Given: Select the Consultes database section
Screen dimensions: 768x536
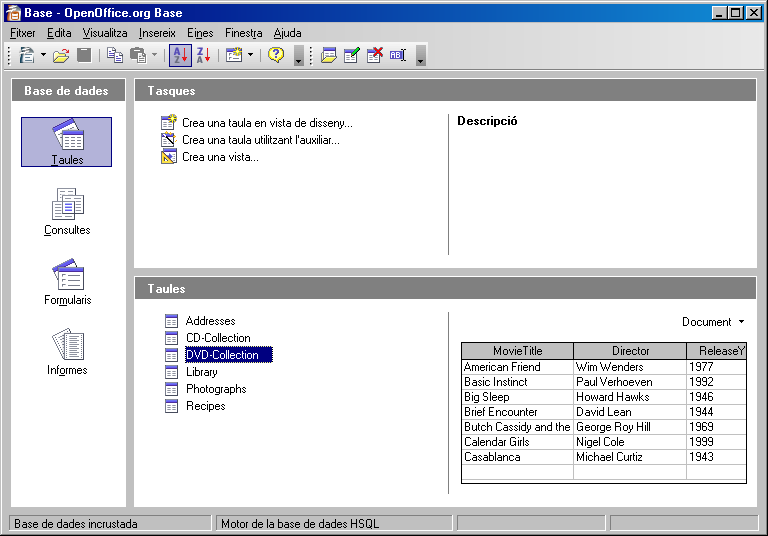Looking at the screenshot, I should pos(67,212).
